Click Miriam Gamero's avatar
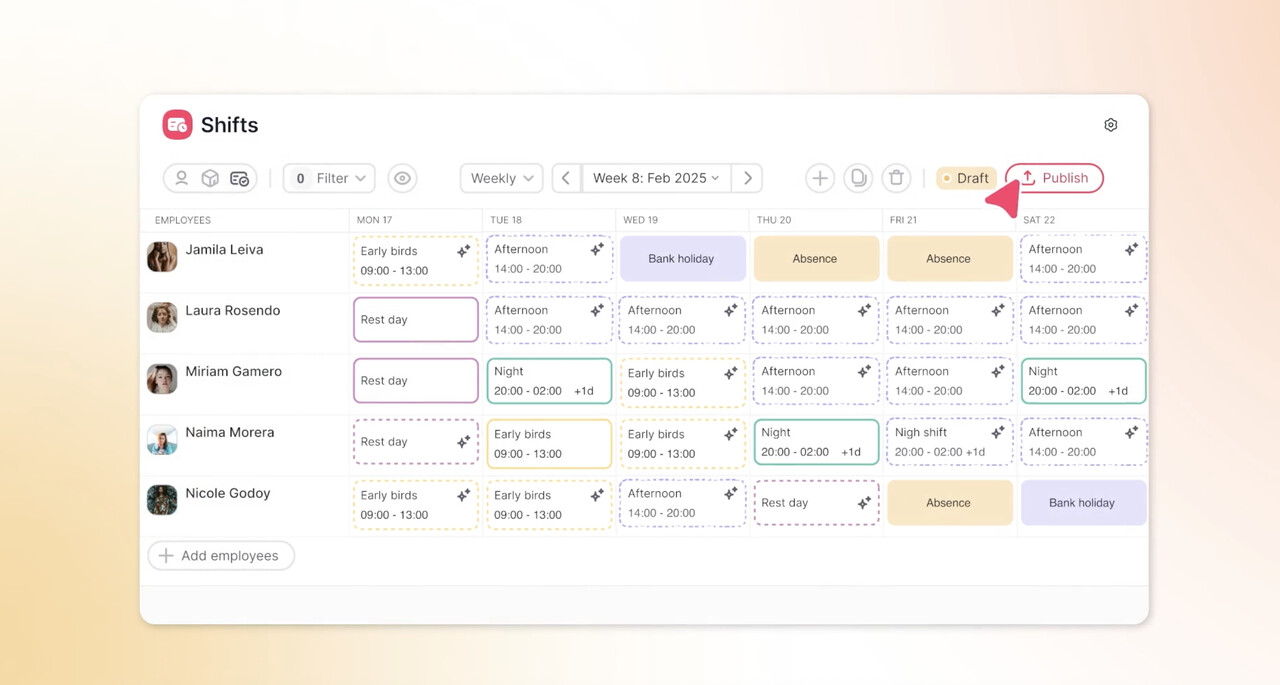1280x685 pixels. [x=162, y=378]
